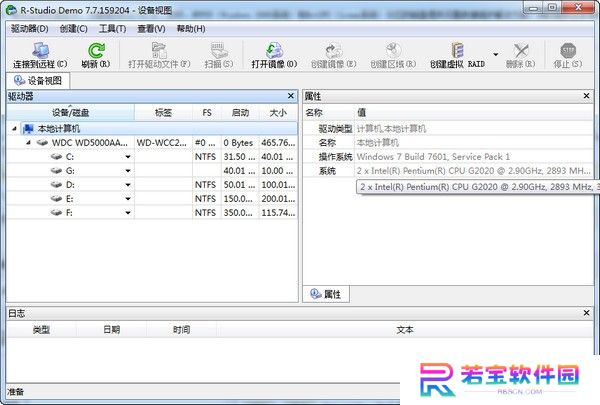Select the 100.01... size cell of D:
This screenshot has height=405, width=600.
coord(278,185)
